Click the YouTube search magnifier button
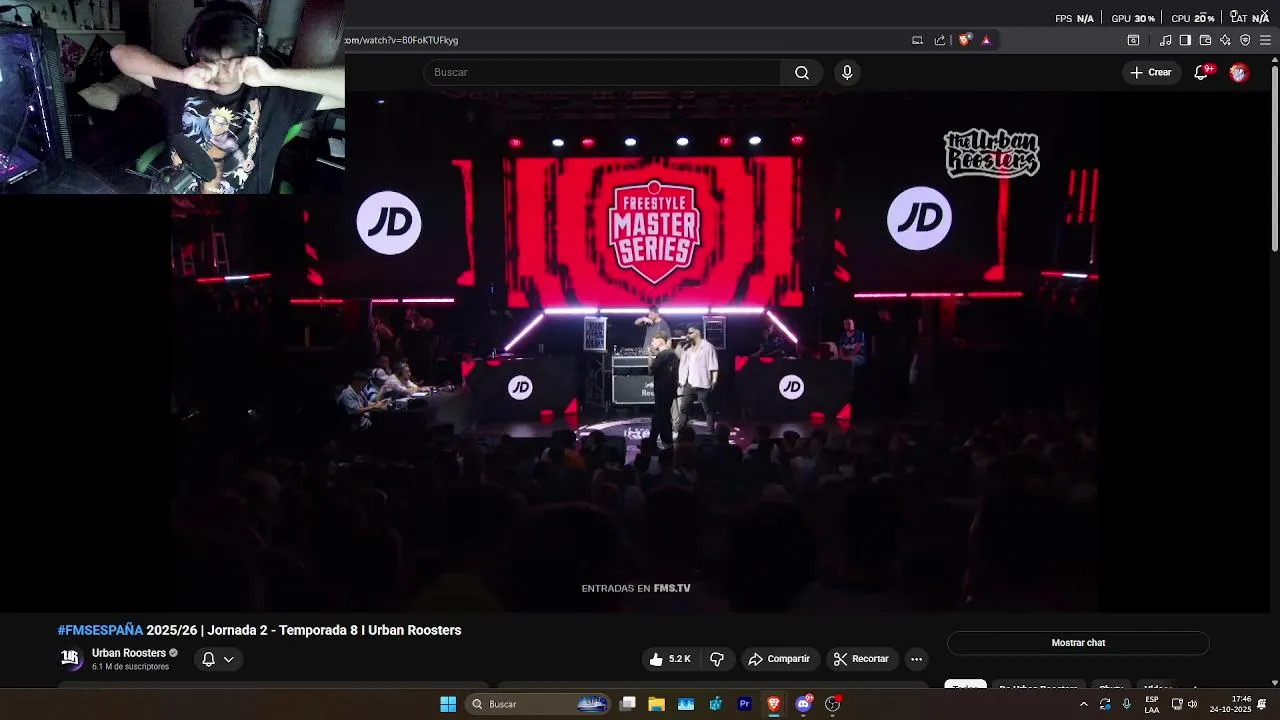This screenshot has width=1280, height=720. pyautogui.click(x=802, y=72)
